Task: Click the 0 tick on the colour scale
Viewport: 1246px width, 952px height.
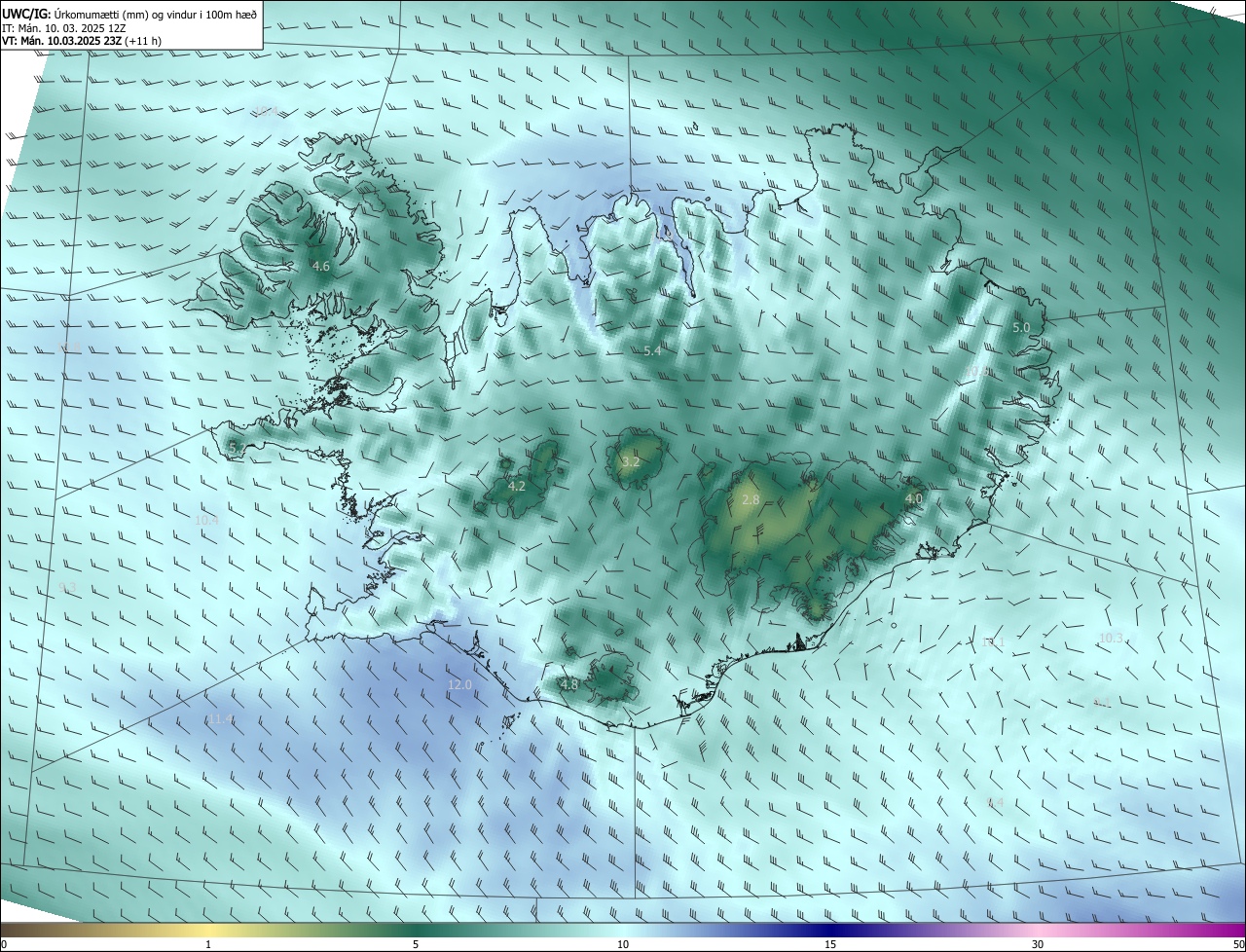Action: (x=4, y=944)
